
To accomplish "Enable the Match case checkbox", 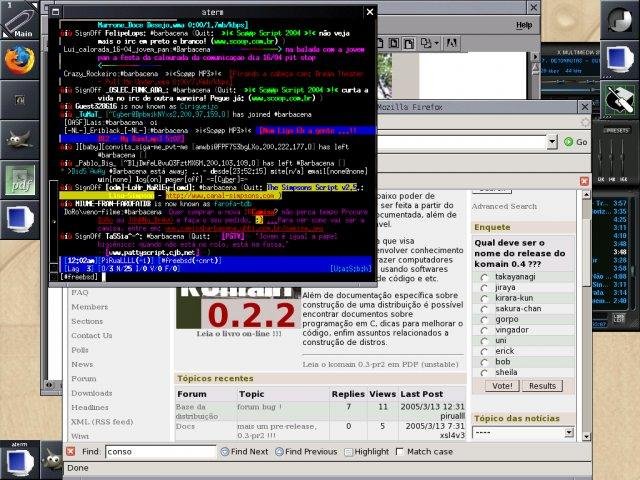I will pyautogui.click(x=399, y=451).
